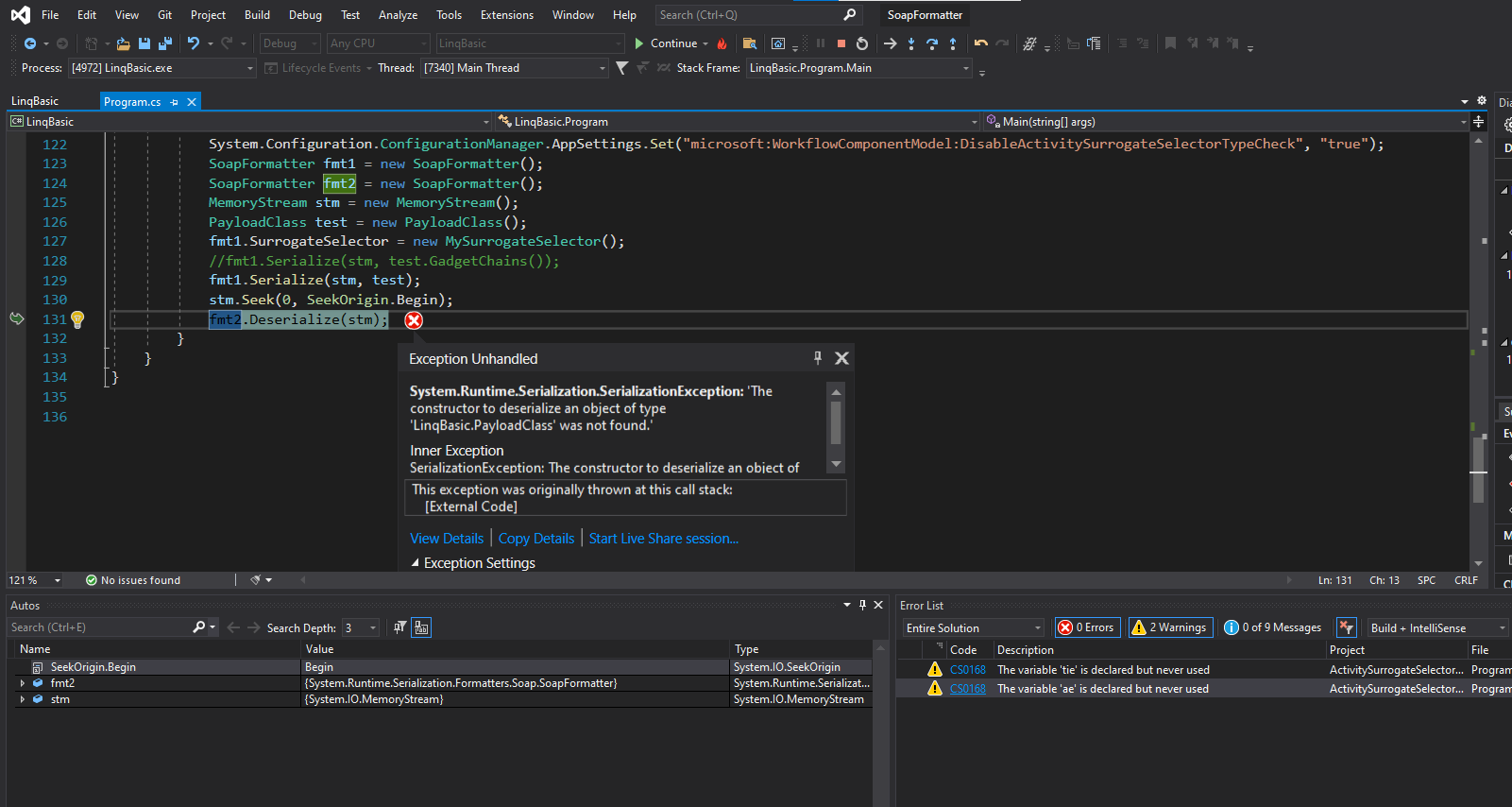Open the Entire Solution scope dropdown
Screen dimensions: 1512x807
tap(974, 628)
